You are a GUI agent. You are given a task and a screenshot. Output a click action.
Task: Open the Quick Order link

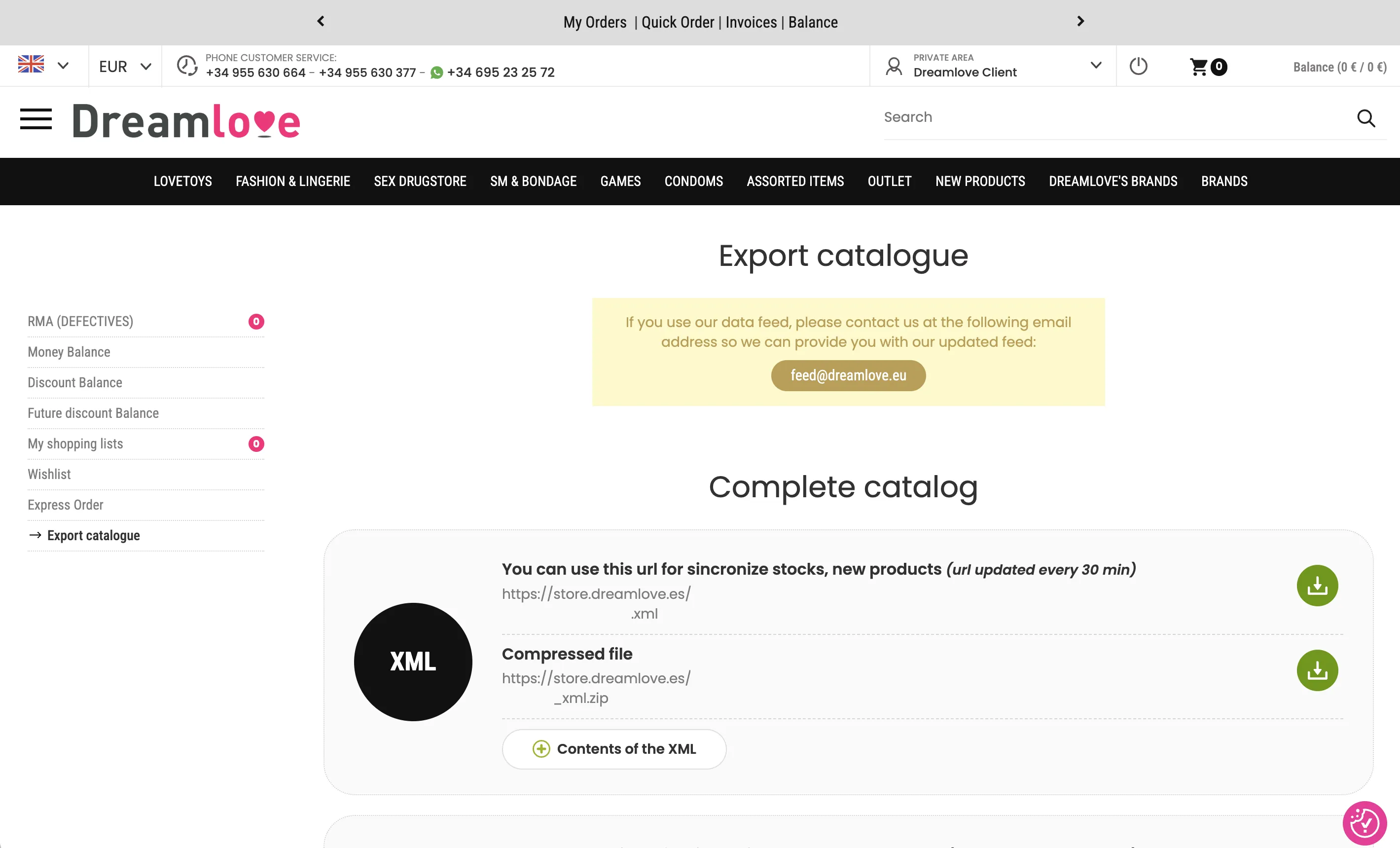tap(677, 22)
